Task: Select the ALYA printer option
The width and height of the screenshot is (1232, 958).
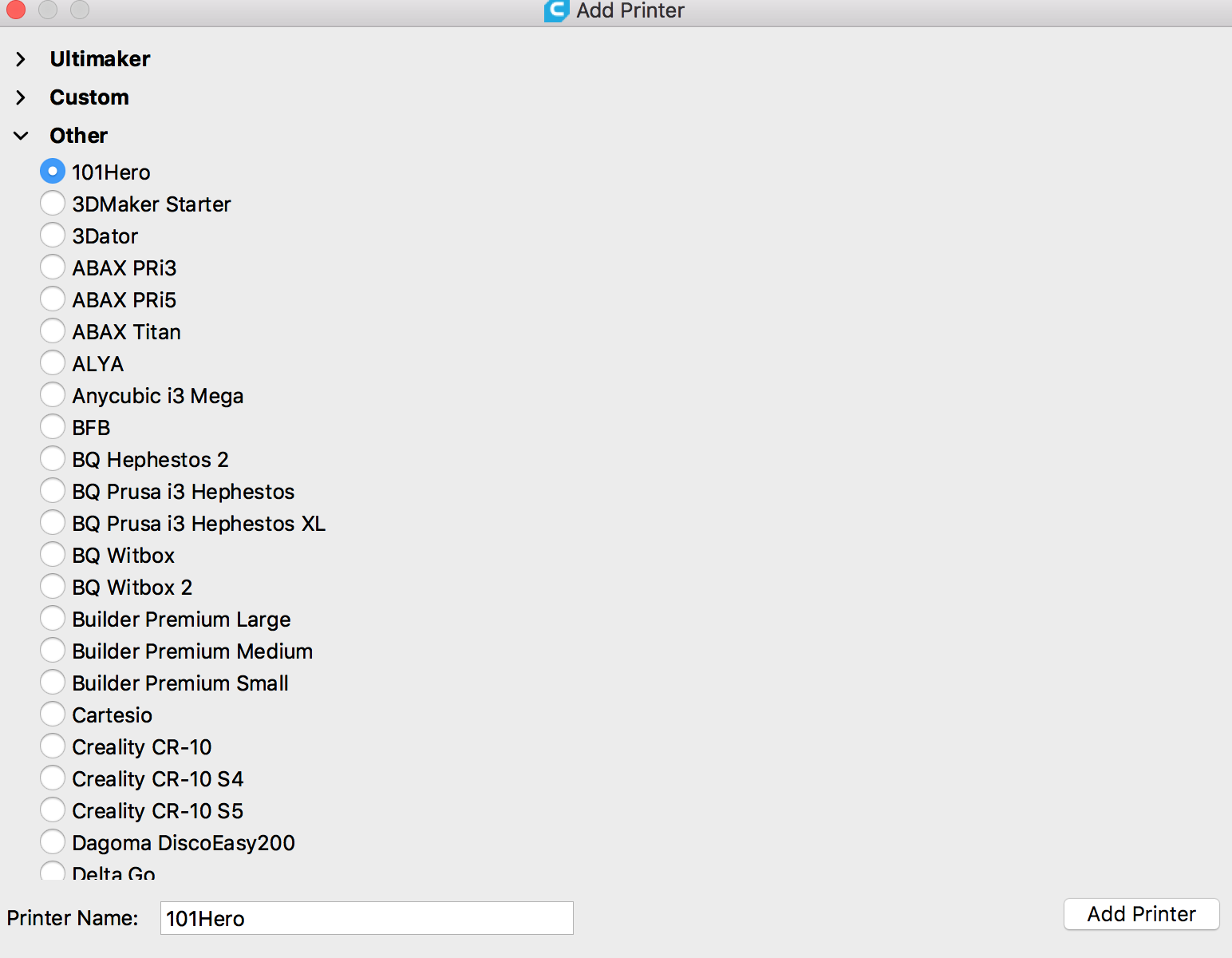Action: pos(53,363)
